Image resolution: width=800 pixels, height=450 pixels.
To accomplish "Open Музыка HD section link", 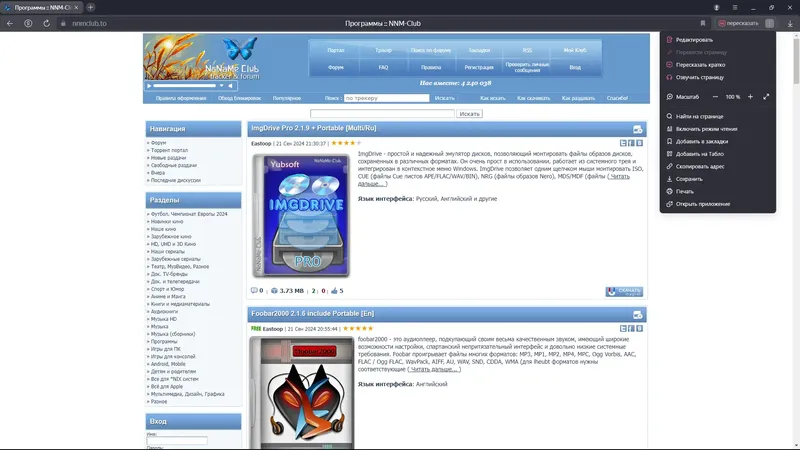I will click(164, 319).
